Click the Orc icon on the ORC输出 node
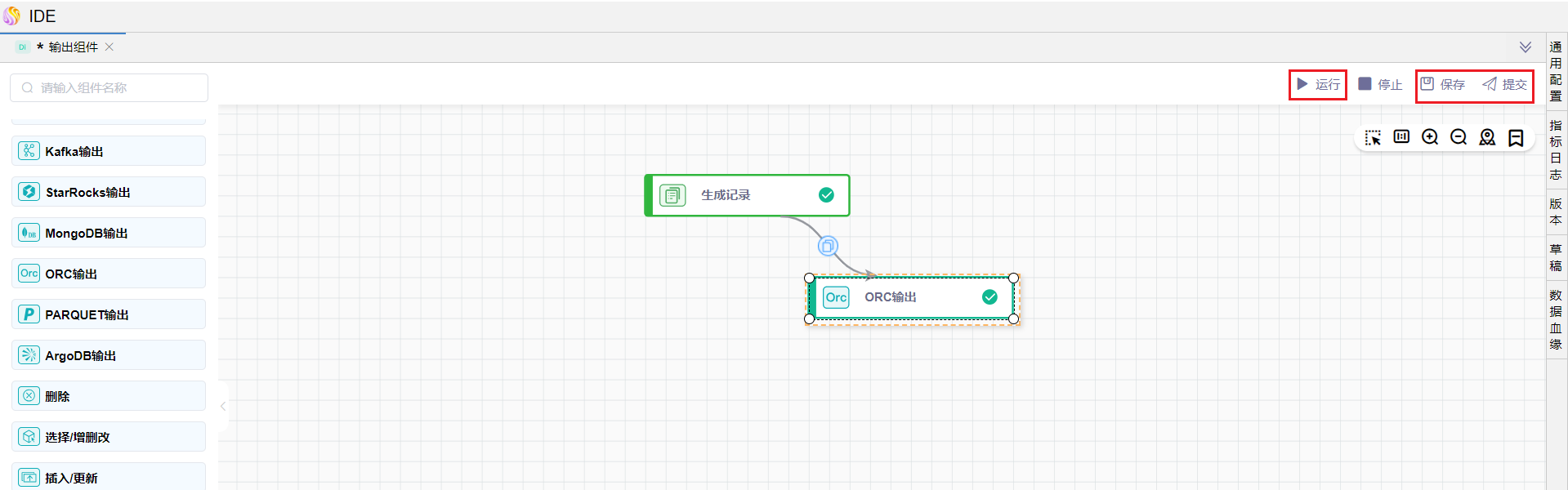The height and width of the screenshot is (490, 1568). [x=836, y=297]
